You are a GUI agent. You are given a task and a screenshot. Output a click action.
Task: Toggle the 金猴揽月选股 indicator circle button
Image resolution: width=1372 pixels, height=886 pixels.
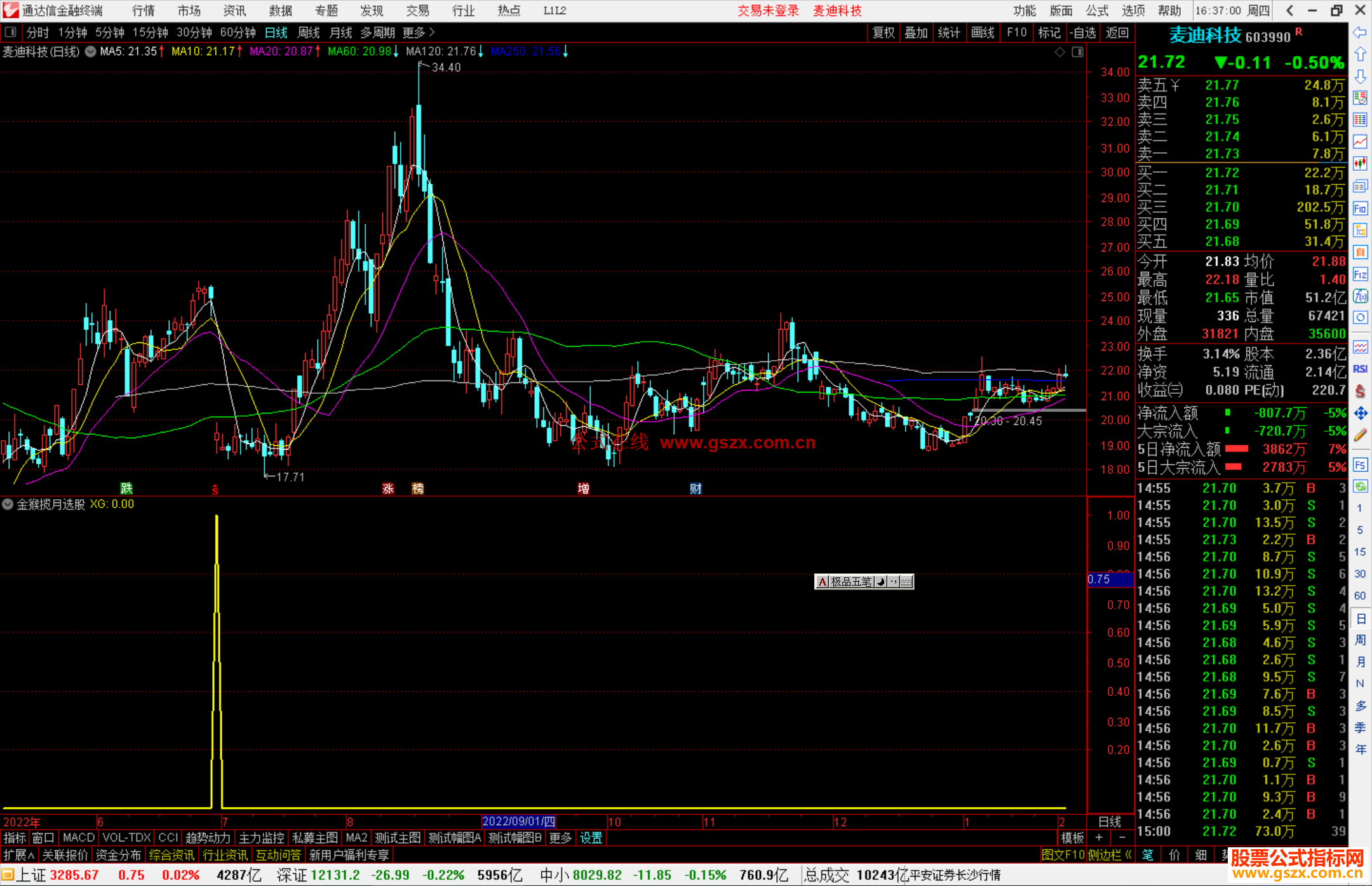pyautogui.click(x=8, y=504)
